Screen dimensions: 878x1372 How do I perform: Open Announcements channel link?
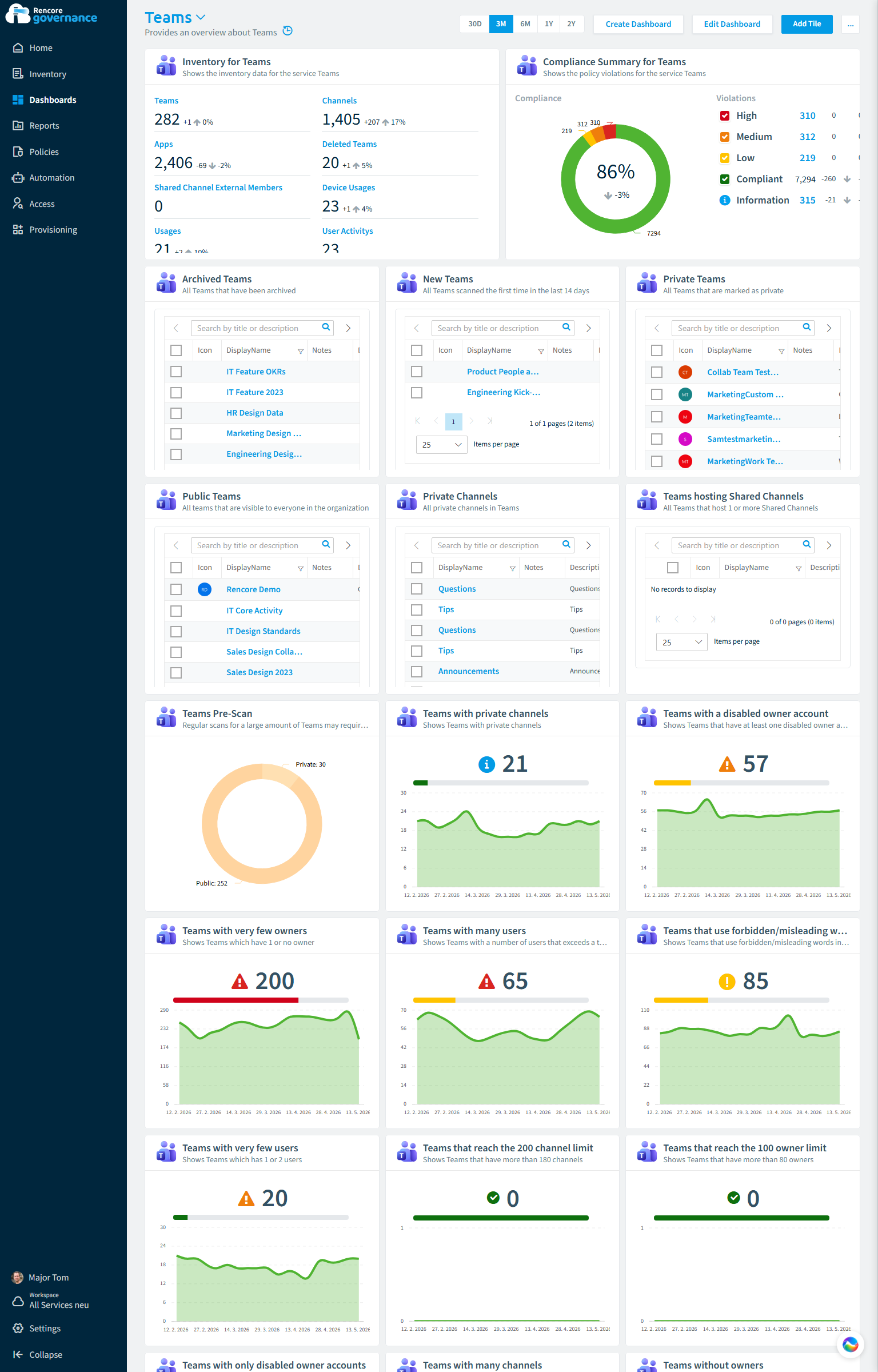tap(468, 671)
